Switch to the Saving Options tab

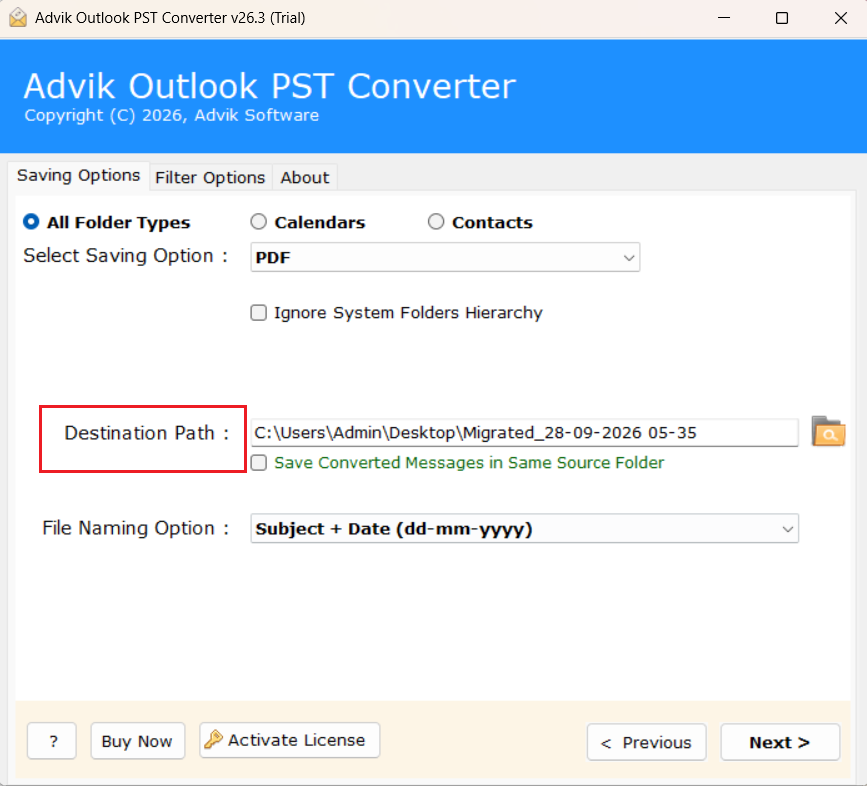click(x=79, y=176)
